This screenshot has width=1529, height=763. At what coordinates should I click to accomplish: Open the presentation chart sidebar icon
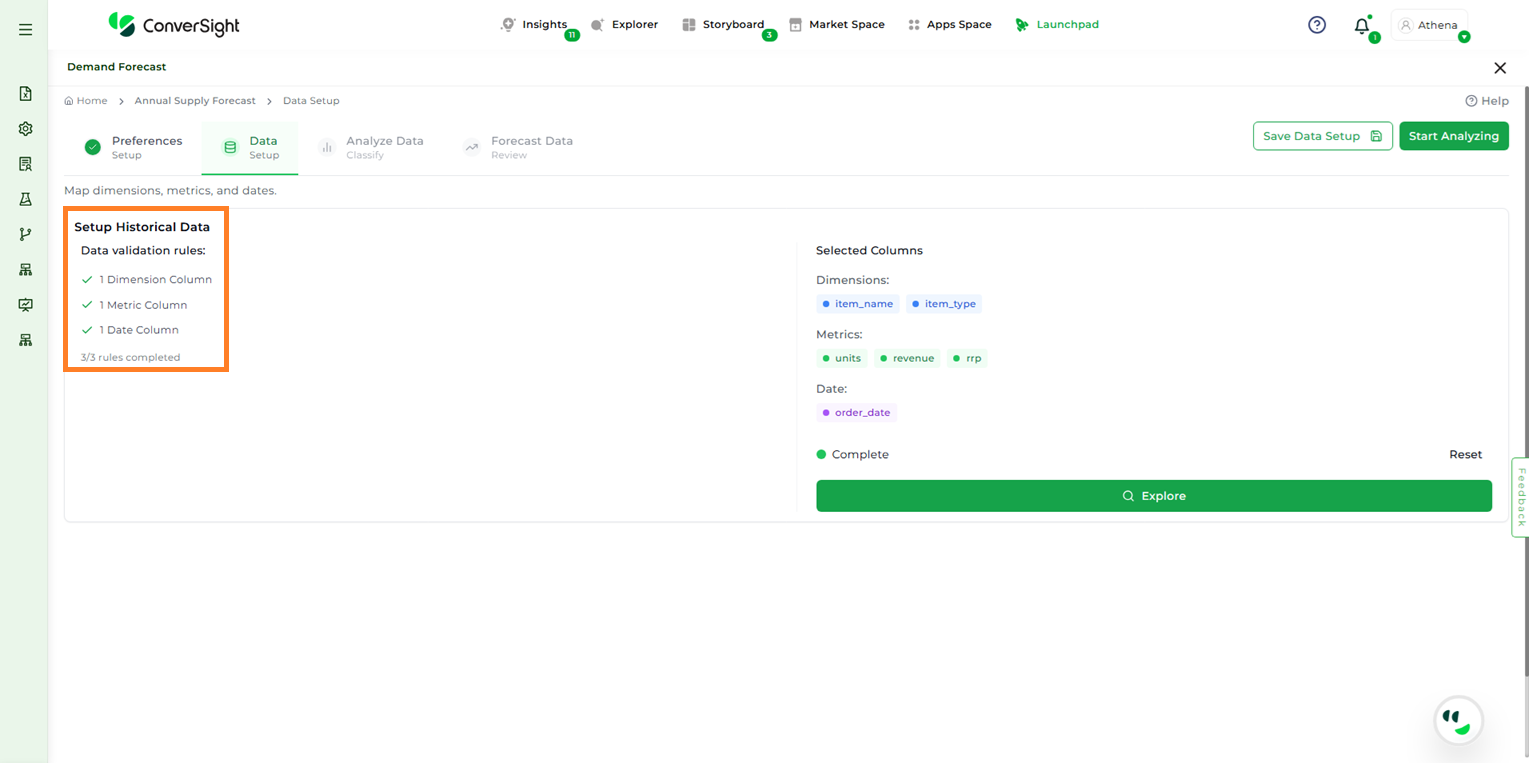click(26, 305)
